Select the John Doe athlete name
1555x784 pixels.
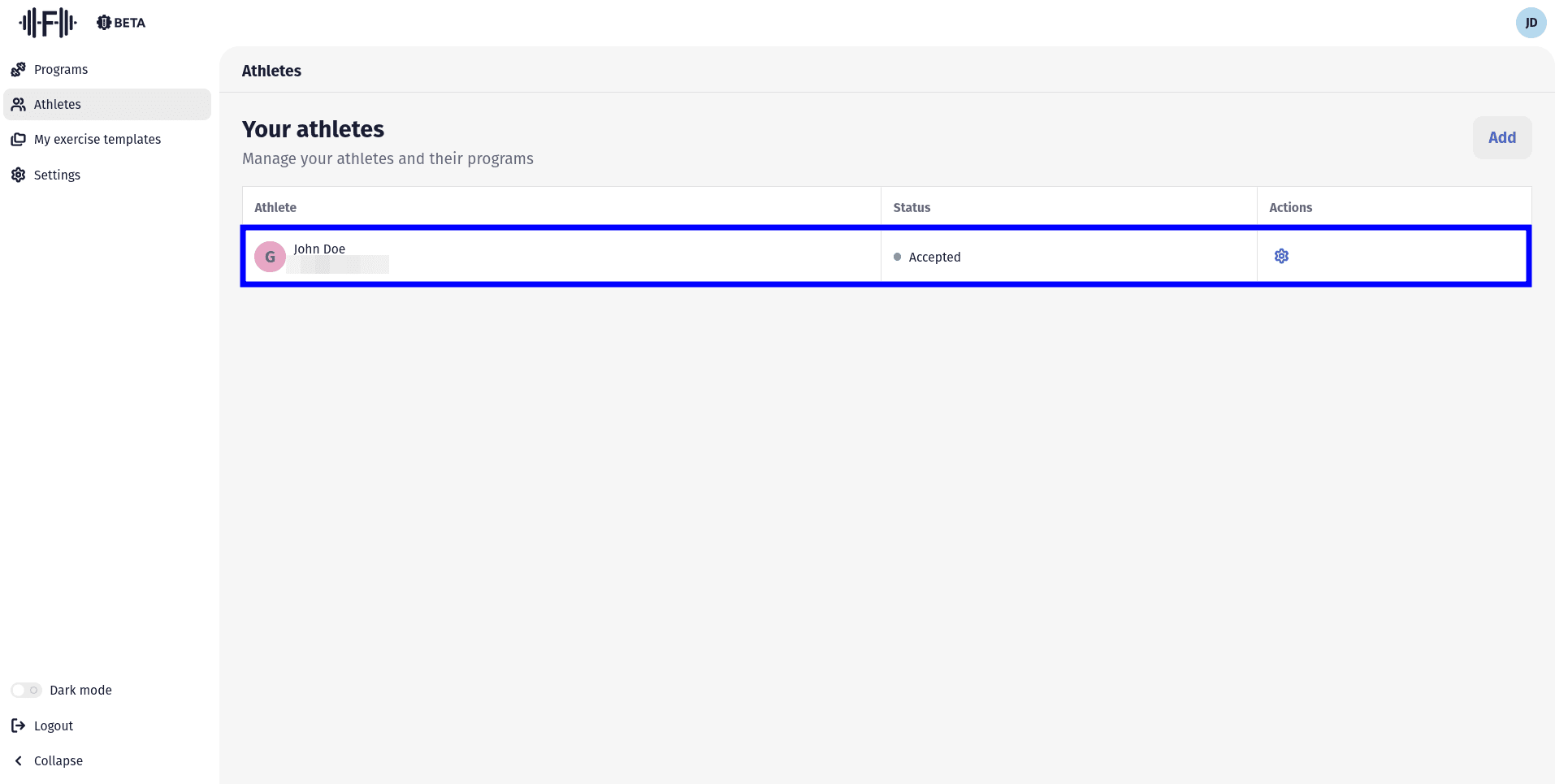coord(319,249)
